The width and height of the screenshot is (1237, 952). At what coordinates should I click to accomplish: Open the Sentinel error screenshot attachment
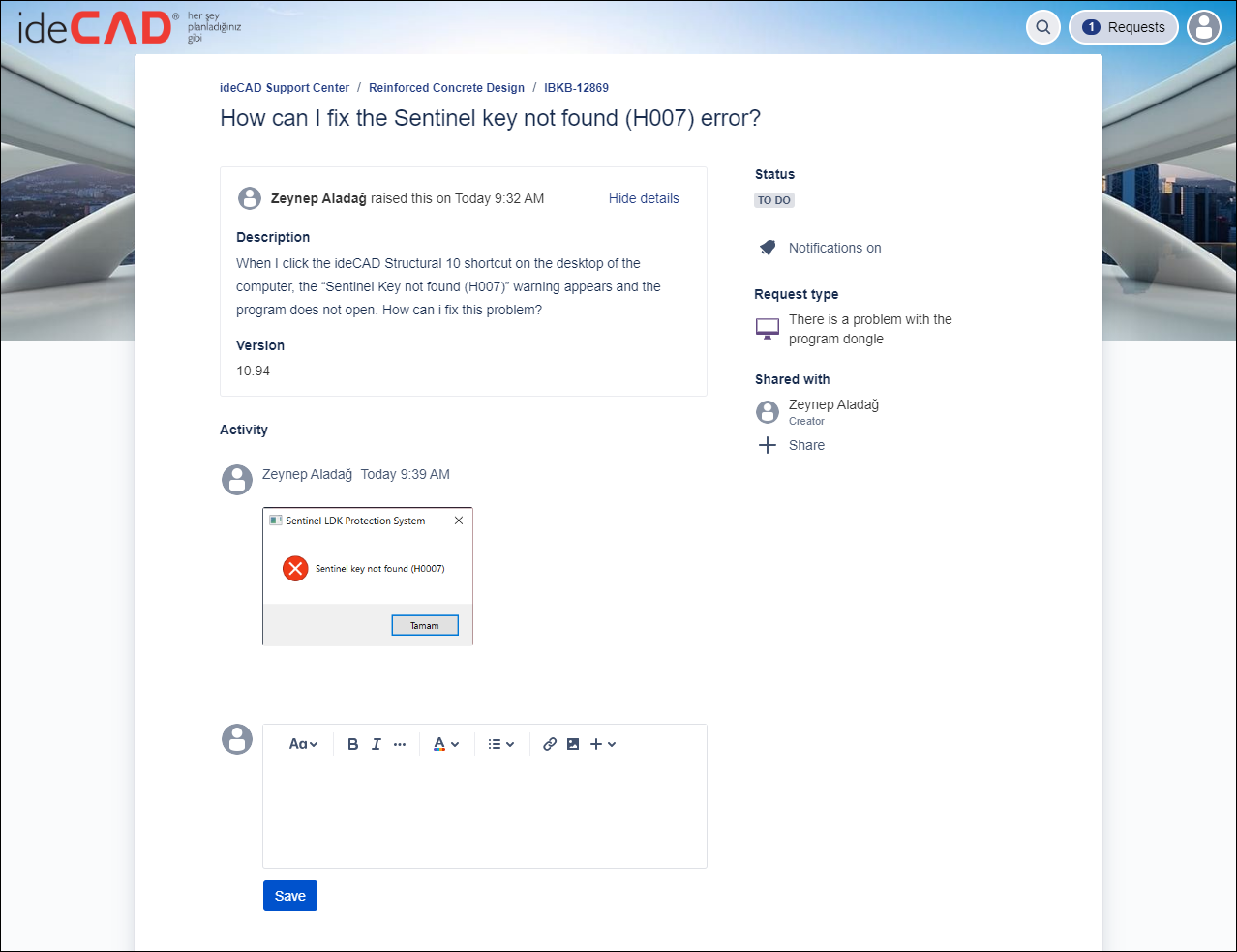tap(367, 576)
